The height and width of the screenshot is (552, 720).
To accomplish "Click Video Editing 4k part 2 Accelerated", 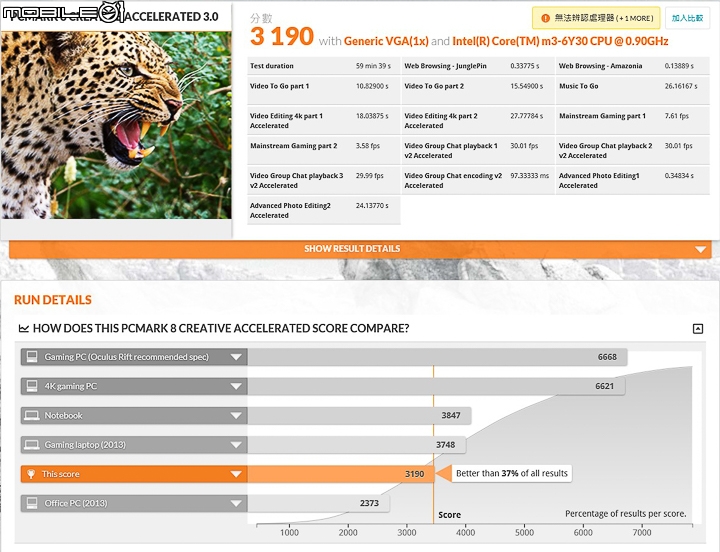I will pos(441,121).
